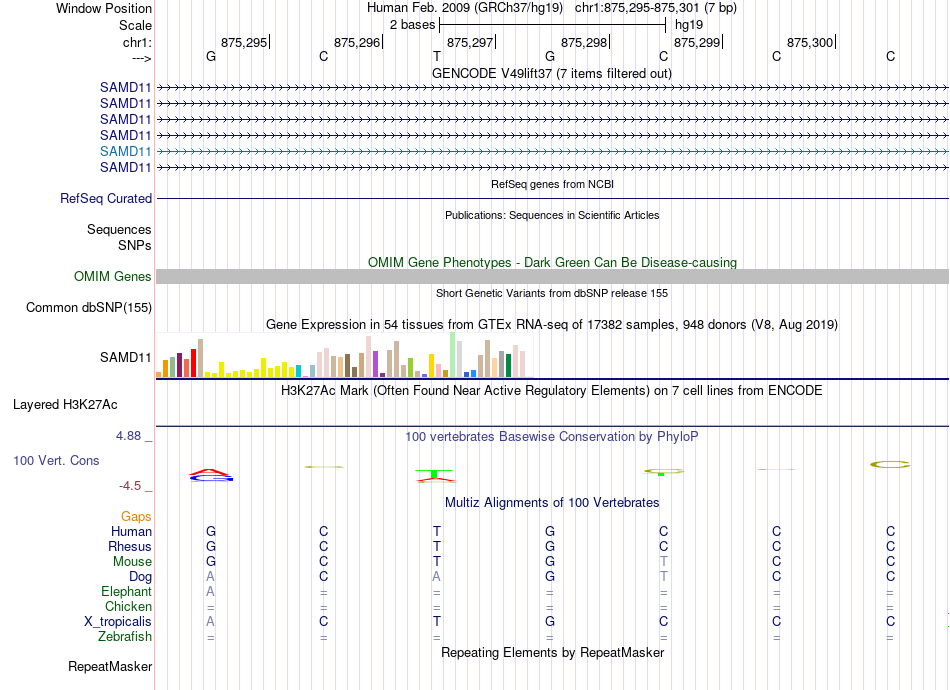
Task: Click the 875,299 coordinate tick label
Action: 697,42
